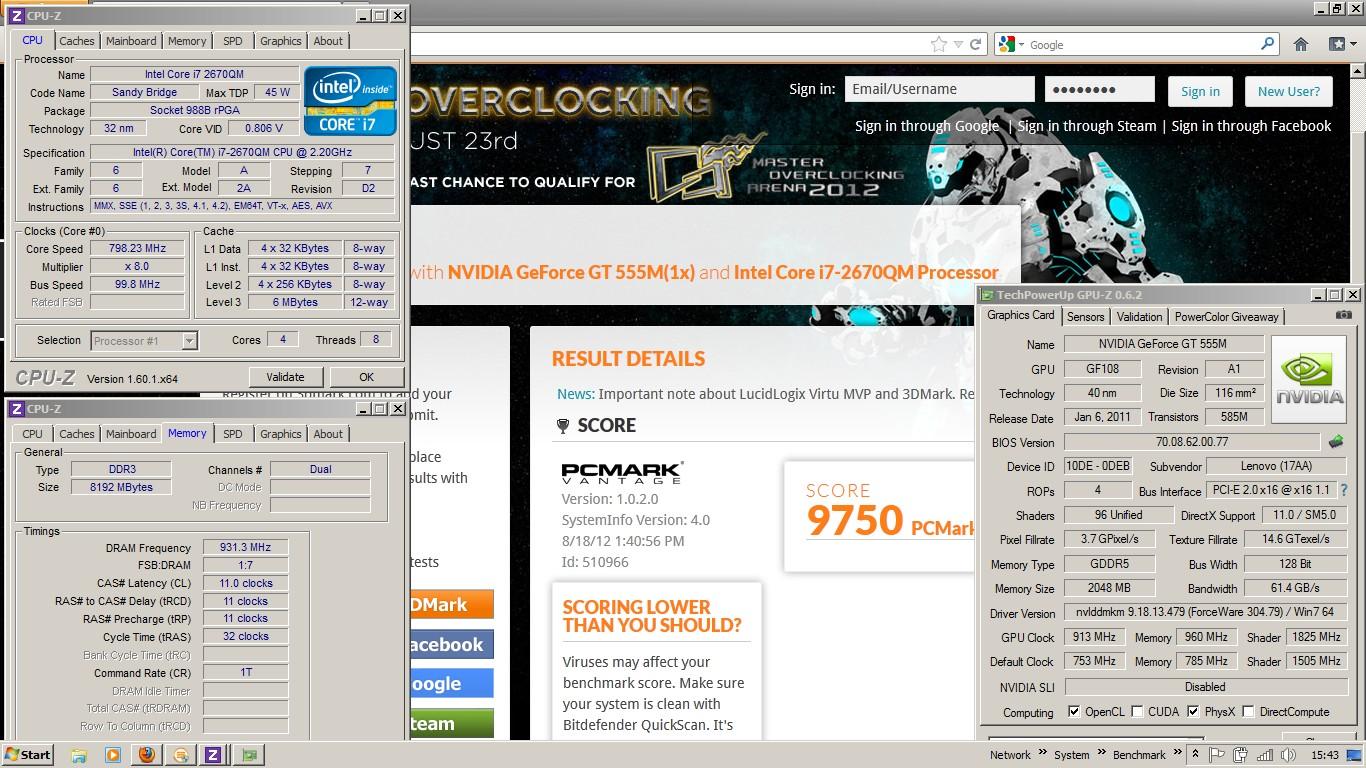Screen dimensions: 1366x768
Task: Click the Google search engine icon
Action: (1006, 44)
